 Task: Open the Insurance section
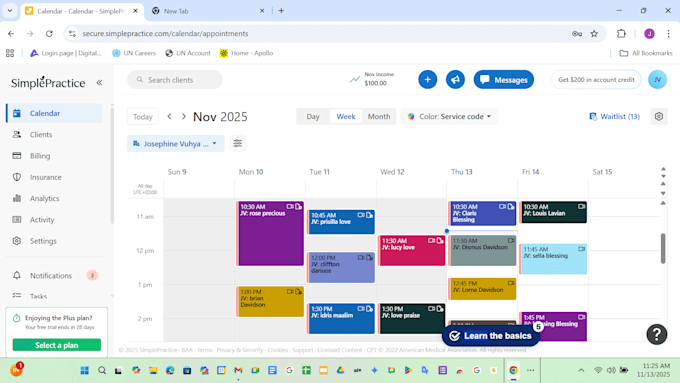click(55, 177)
